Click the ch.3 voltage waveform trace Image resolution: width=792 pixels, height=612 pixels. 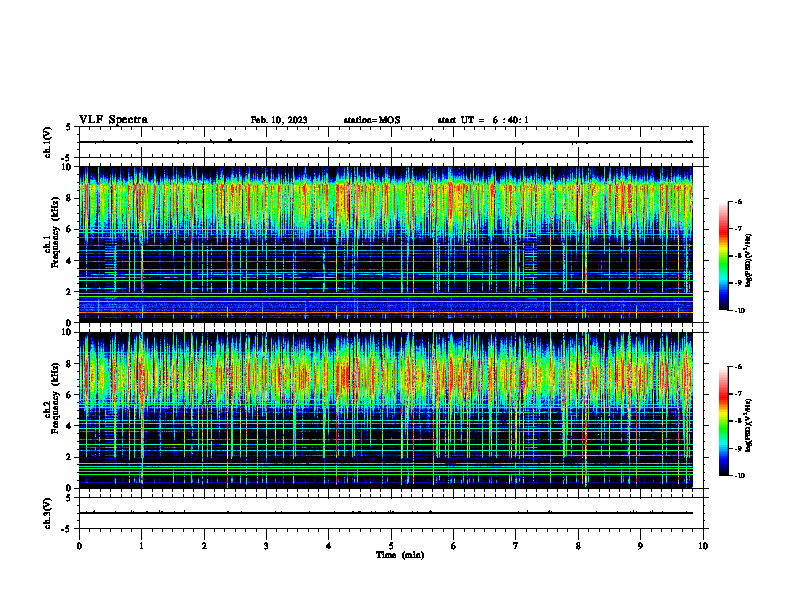pos(386,513)
